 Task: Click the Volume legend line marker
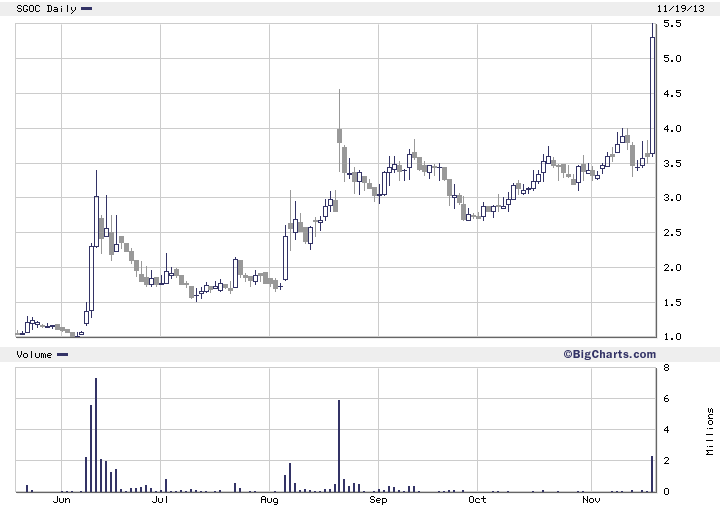pos(62,354)
